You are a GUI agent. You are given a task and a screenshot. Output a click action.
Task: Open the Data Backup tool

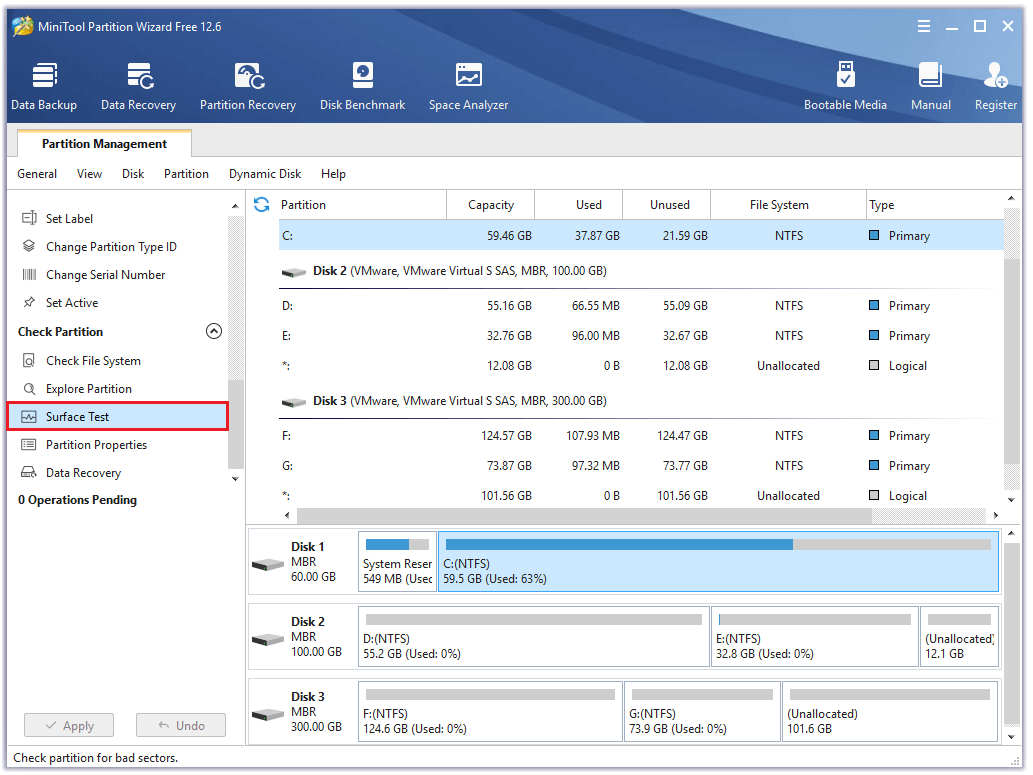(44, 86)
